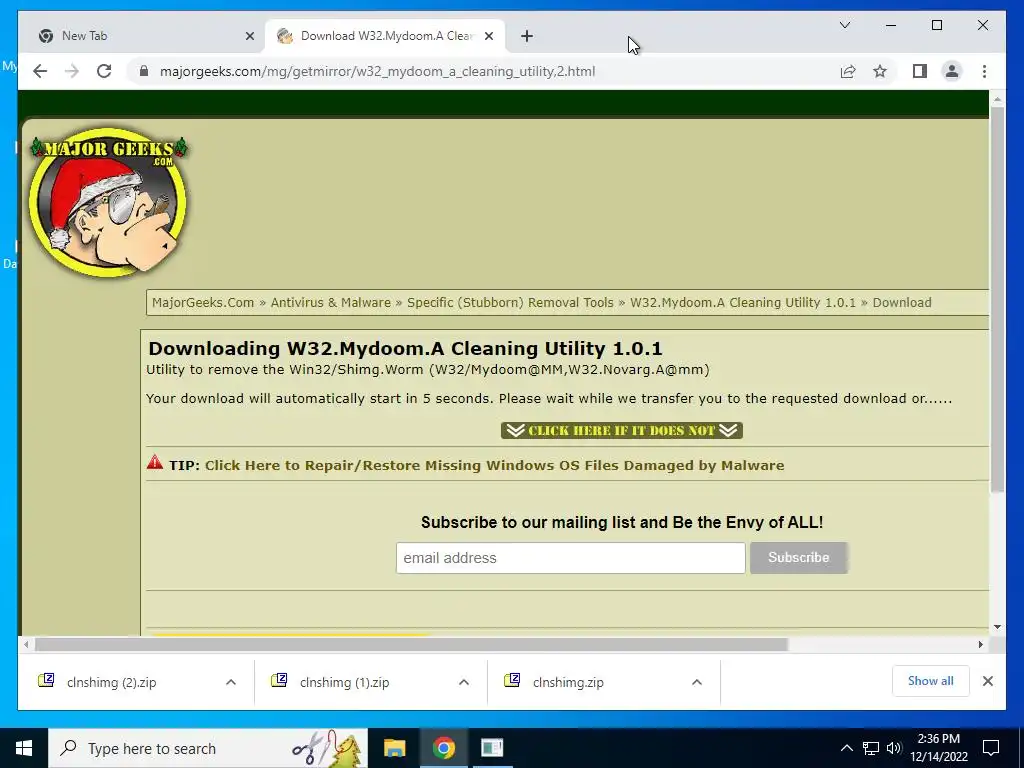Expand options for clnshimg (1).zip
This screenshot has height=768, width=1024.
[x=464, y=682]
